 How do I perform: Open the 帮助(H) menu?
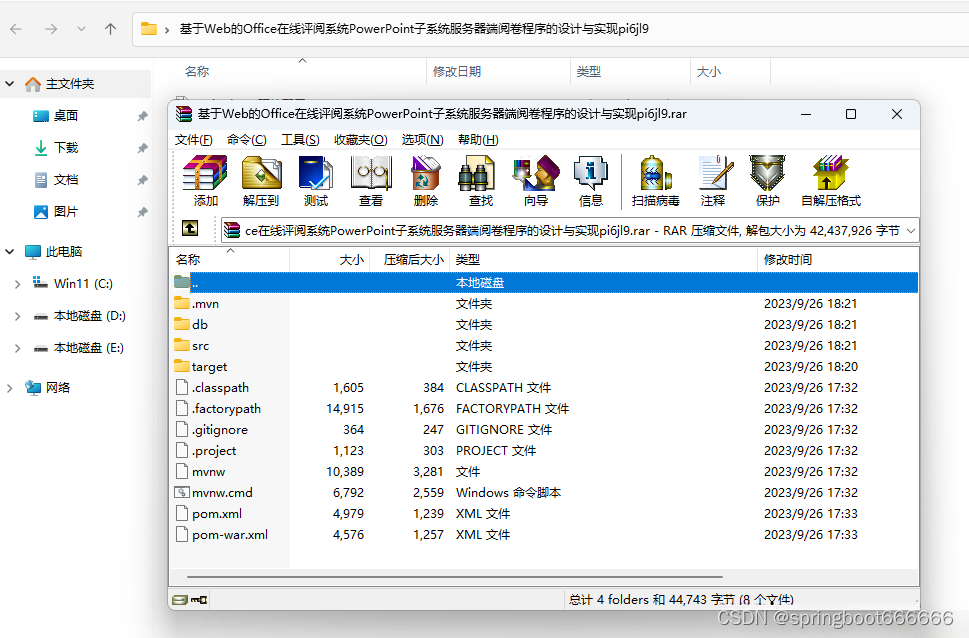click(x=478, y=140)
